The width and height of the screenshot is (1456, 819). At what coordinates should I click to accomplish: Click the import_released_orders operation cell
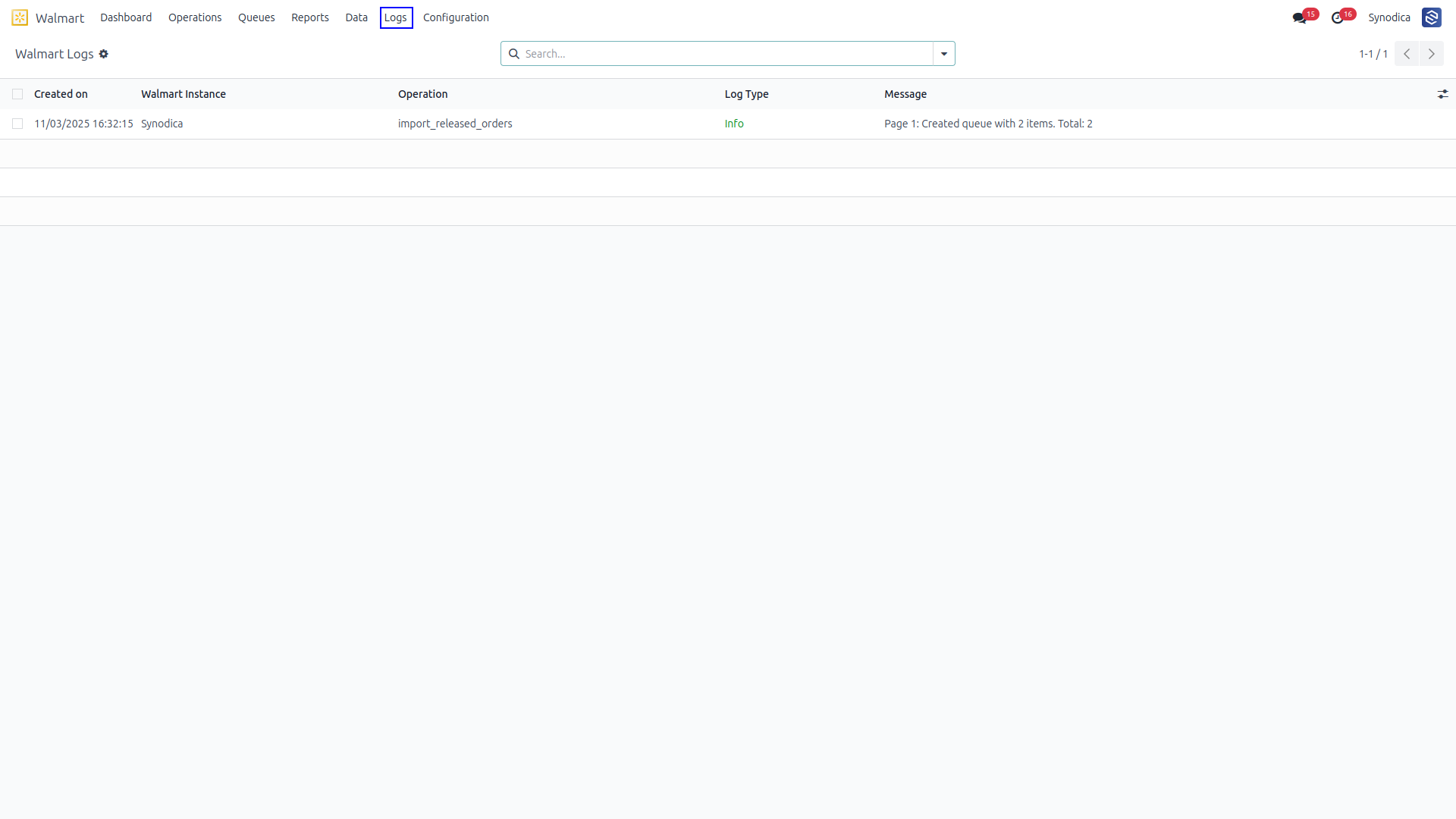click(455, 124)
